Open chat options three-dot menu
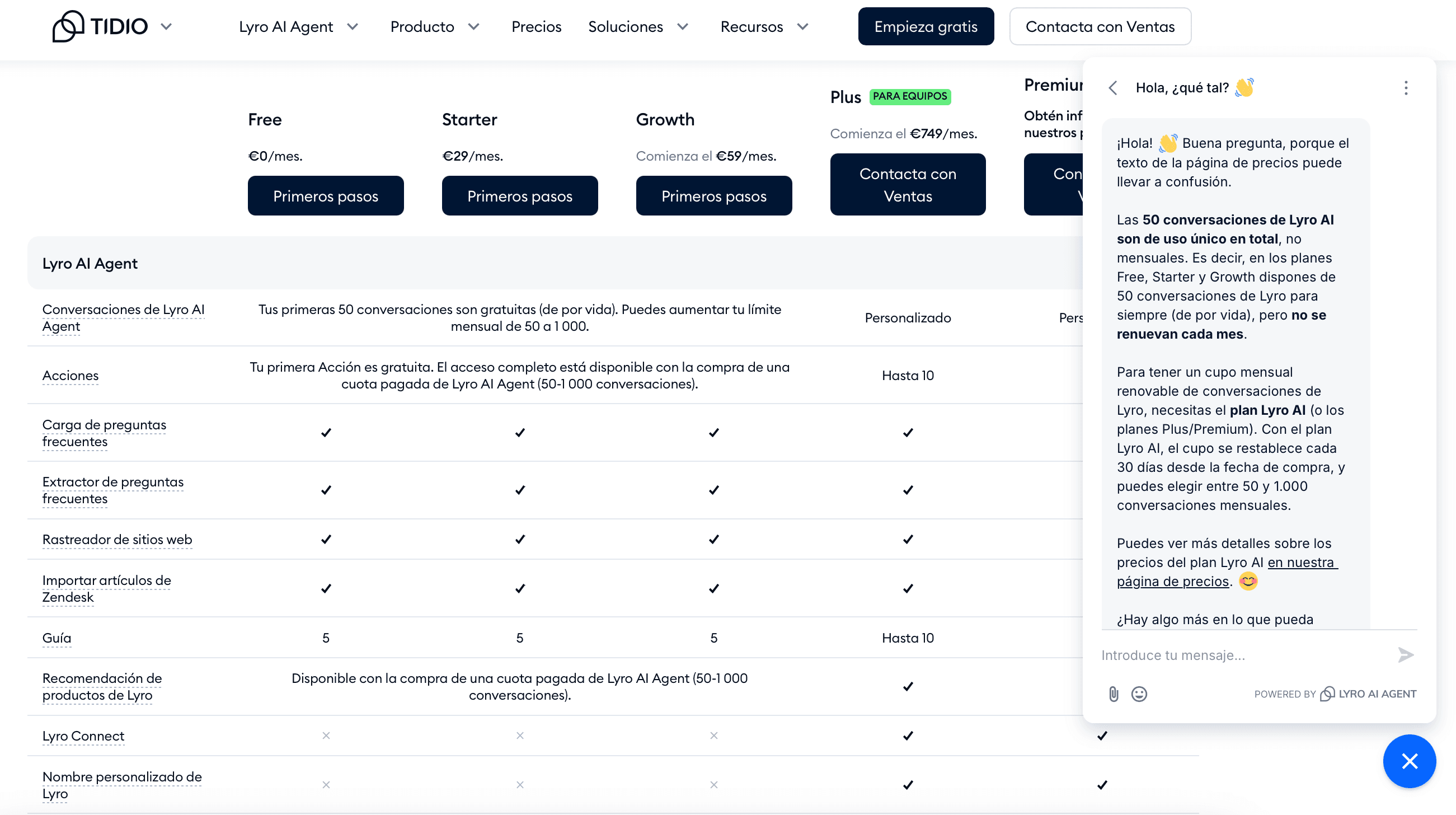 [x=1406, y=88]
